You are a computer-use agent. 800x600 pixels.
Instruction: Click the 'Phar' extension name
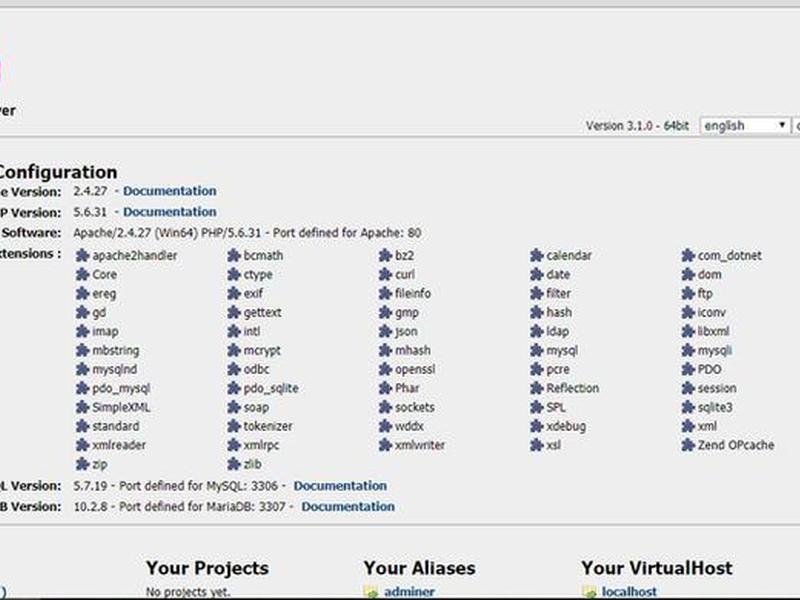(407, 388)
